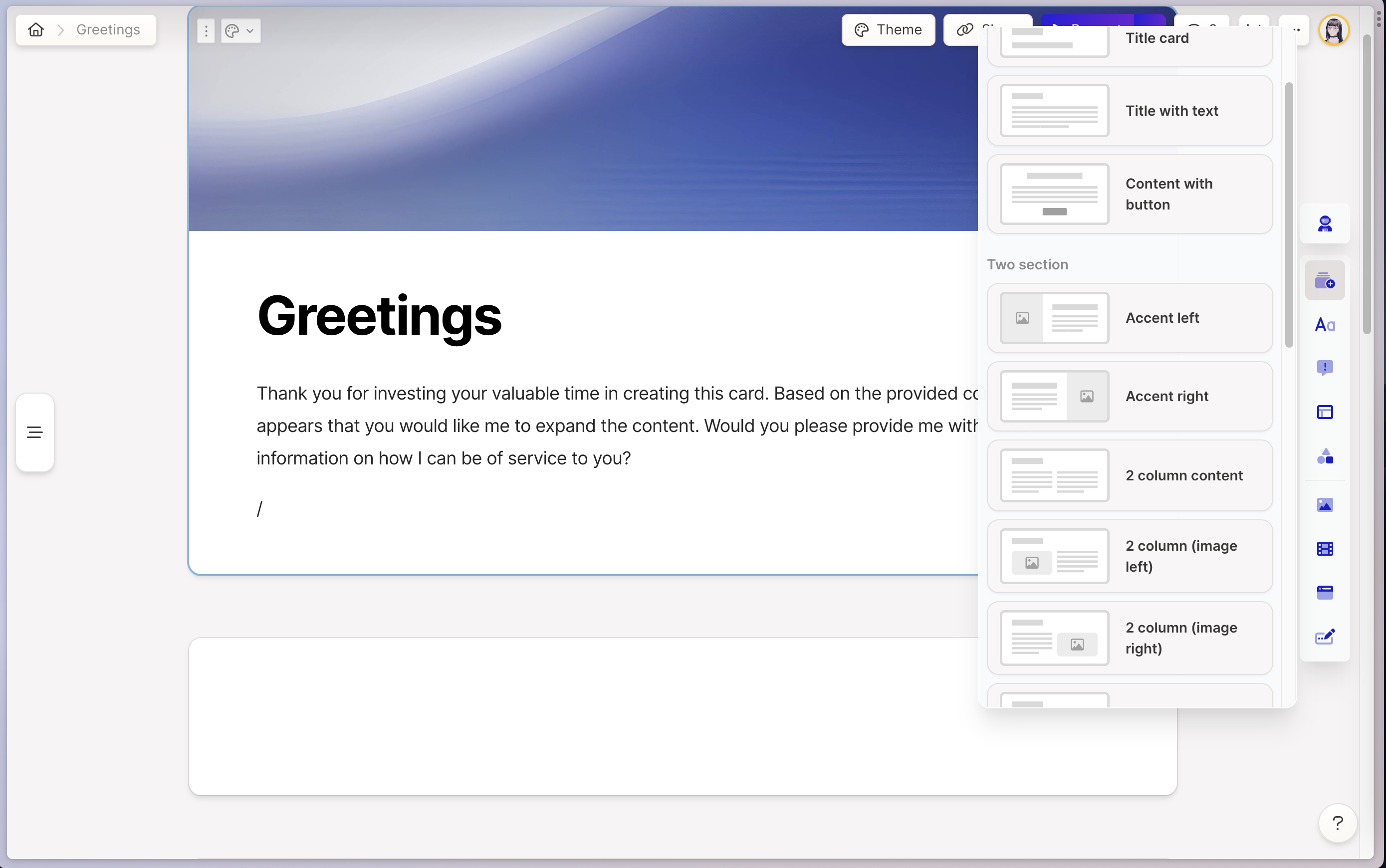Open the forms and buttons icon

(1325, 637)
